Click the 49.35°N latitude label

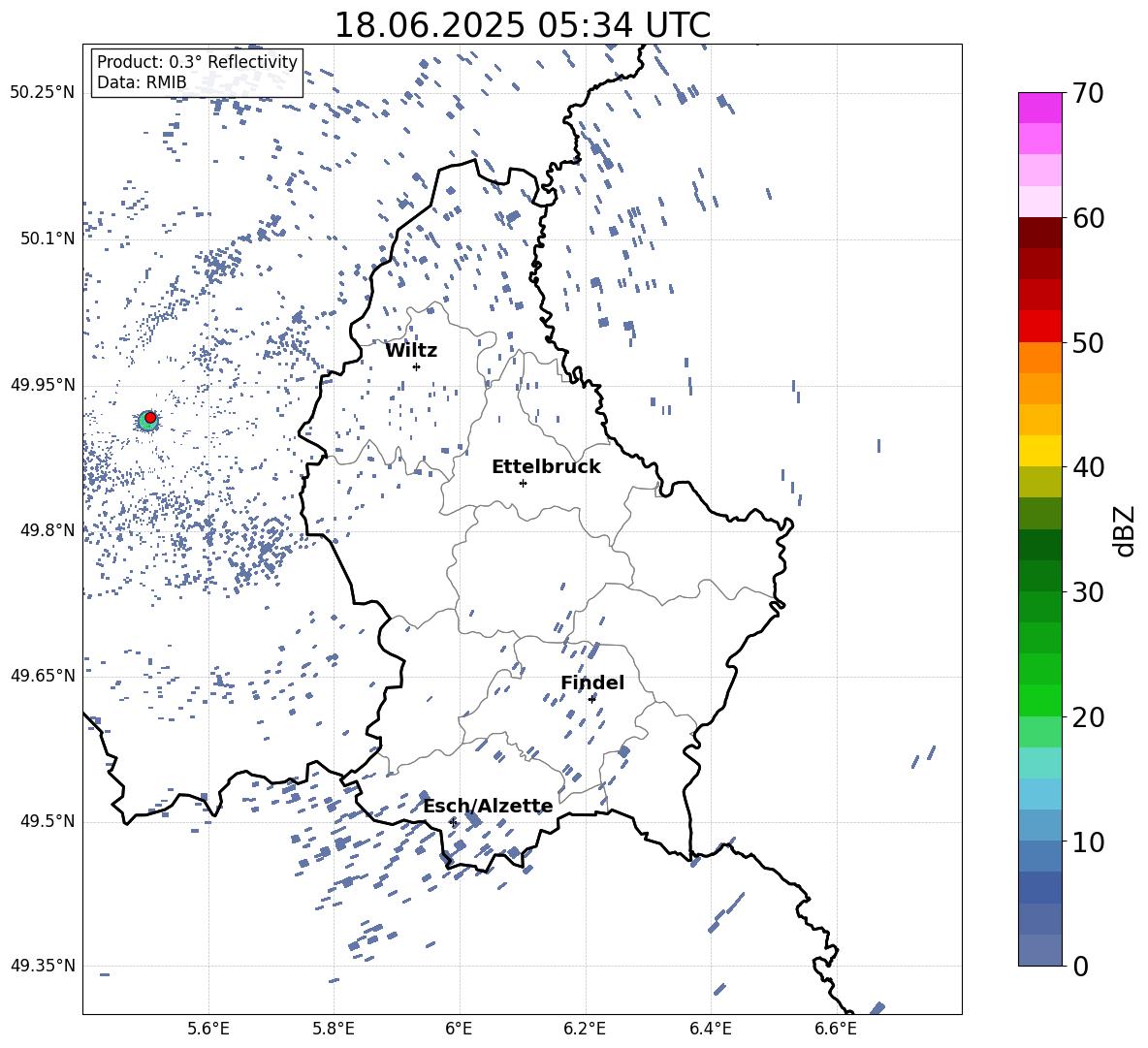click(x=43, y=966)
